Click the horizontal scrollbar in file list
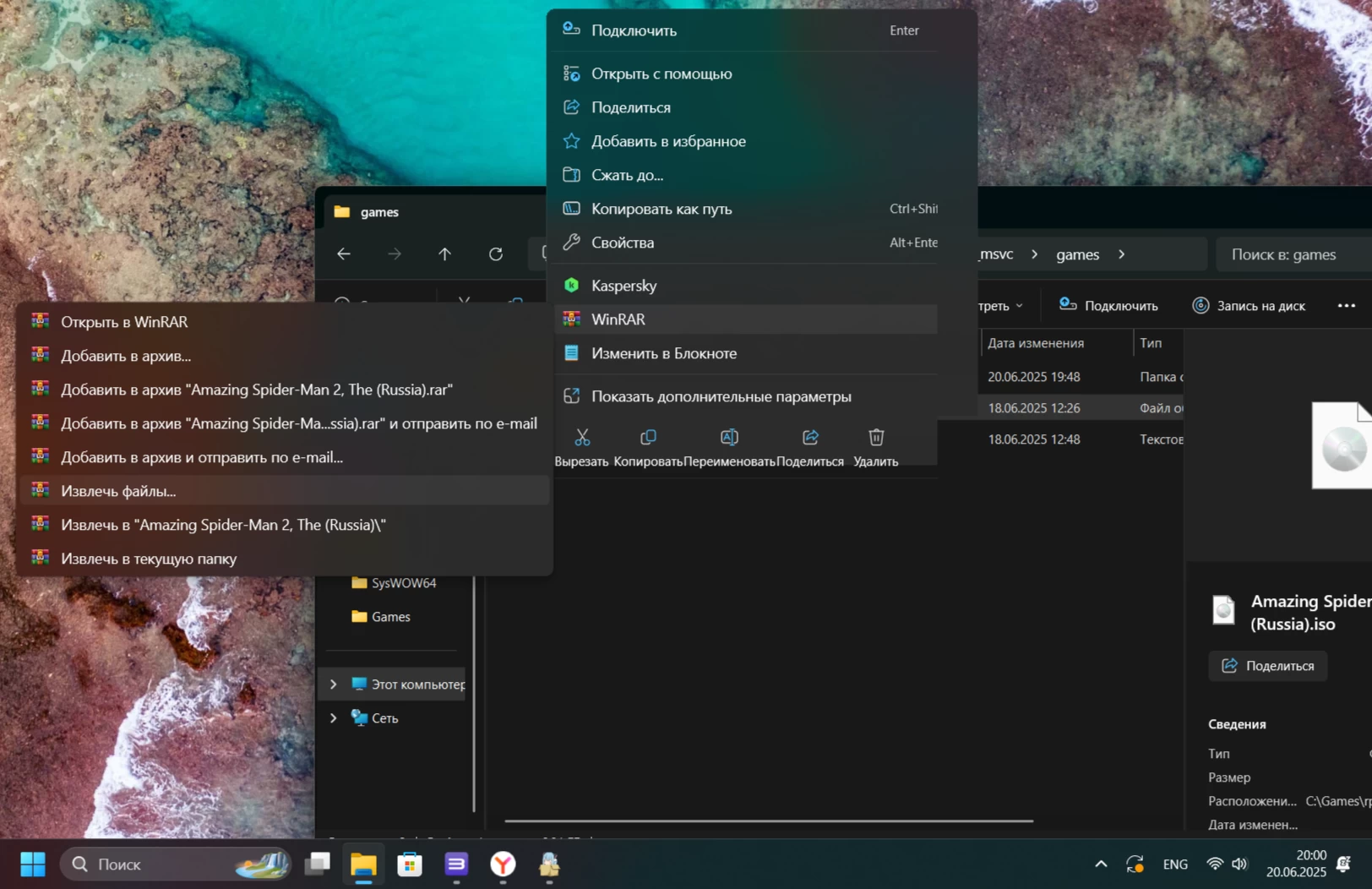Screen dimensions: 1372x889 [x=769, y=821]
